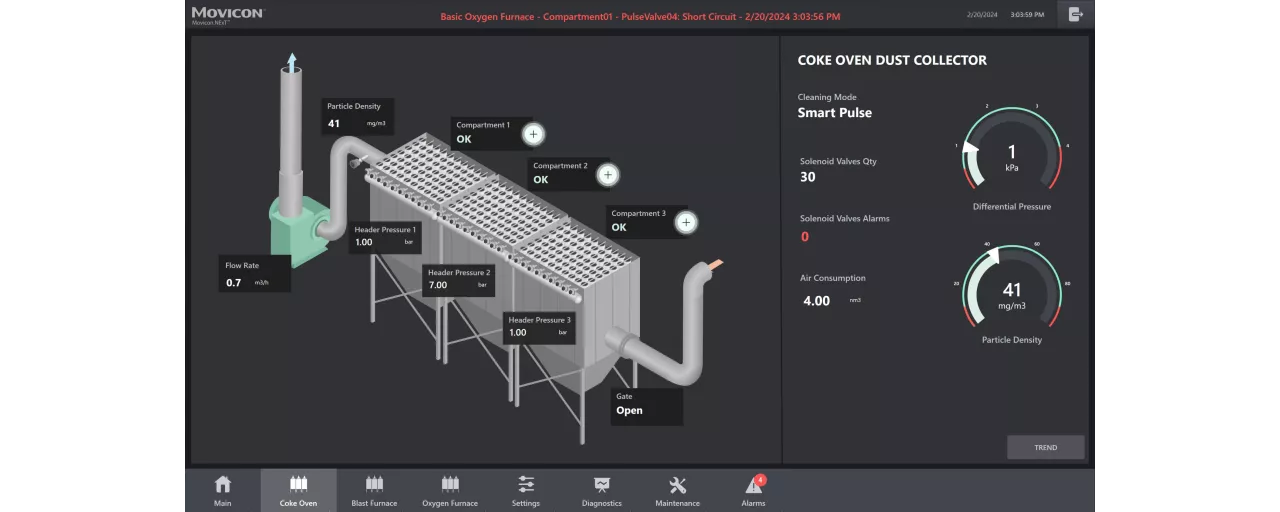Expand Compartment 2 details with plus button
This screenshot has height=512, width=1280.
tap(607, 175)
